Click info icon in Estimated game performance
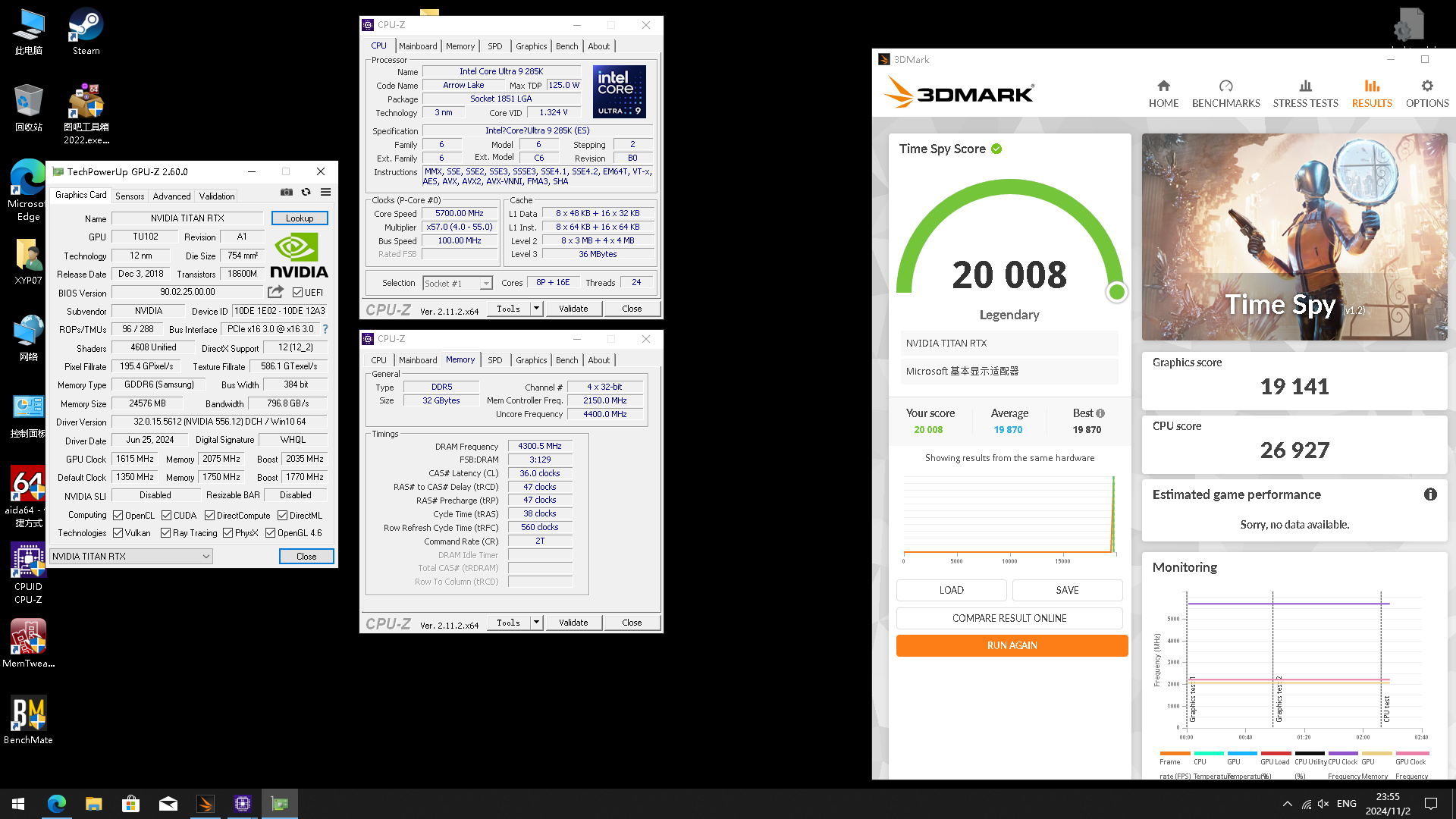The width and height of the screenshot is (1456, 819). [x=1430, y=494]
